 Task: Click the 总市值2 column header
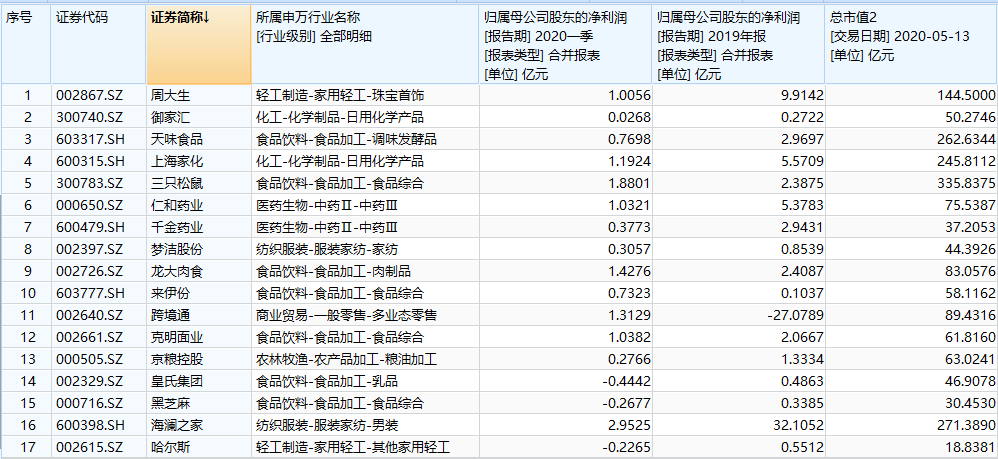click(x=911, y=45)
